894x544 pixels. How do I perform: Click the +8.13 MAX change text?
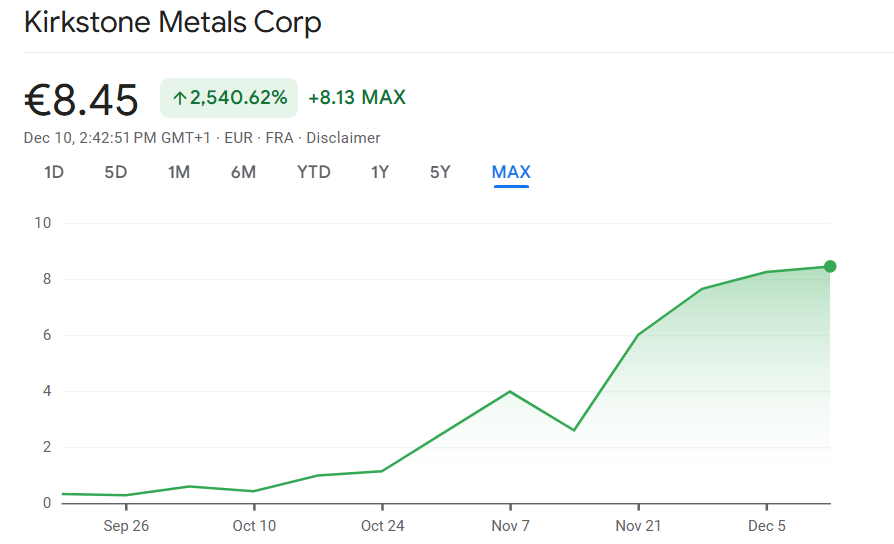(x=357, y=98)
